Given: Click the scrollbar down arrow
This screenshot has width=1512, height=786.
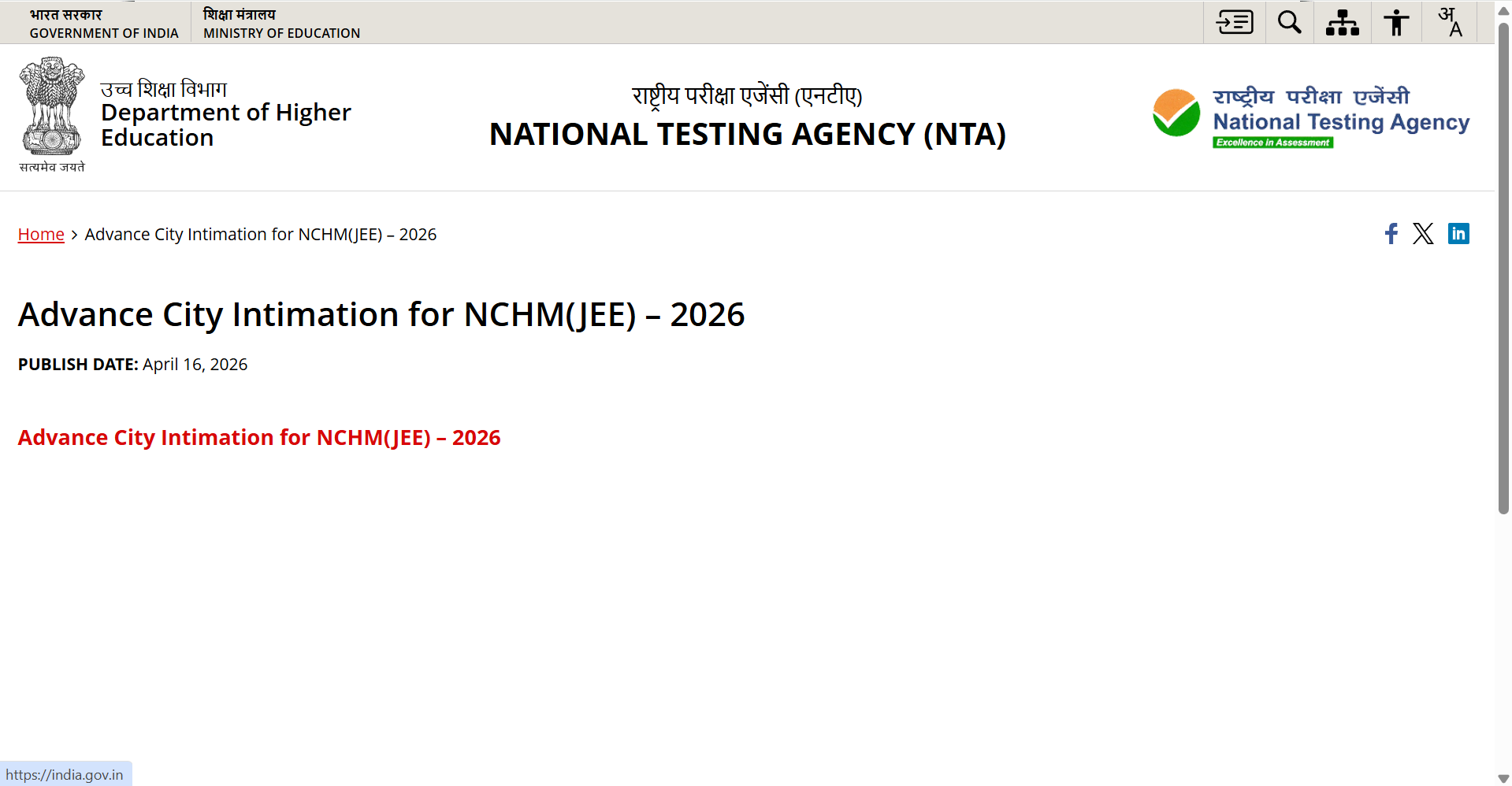Looking at the screenshot, I should (1503, 779).
